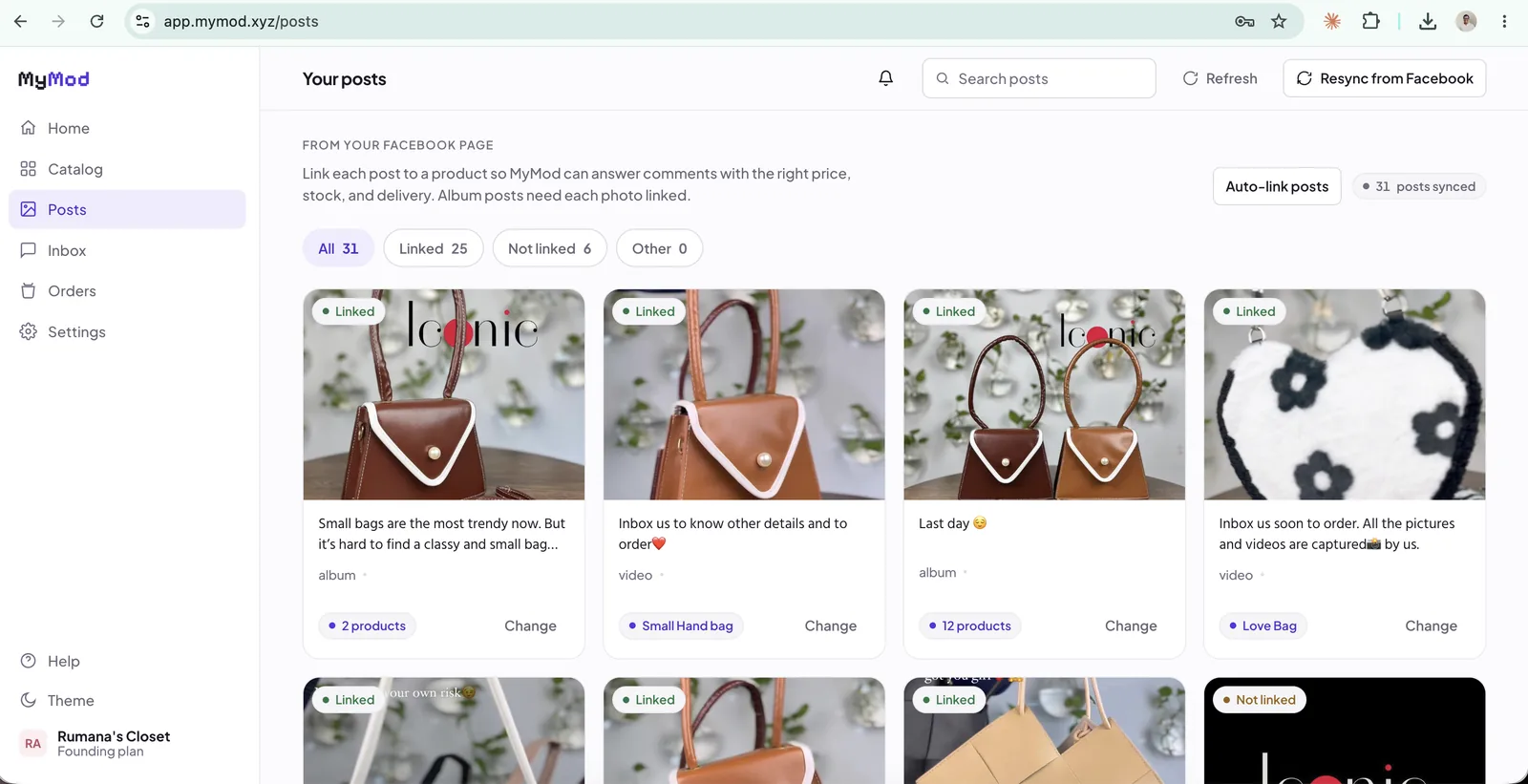
Task: Focus the Search posts field
Action: tap(1039, 78)
